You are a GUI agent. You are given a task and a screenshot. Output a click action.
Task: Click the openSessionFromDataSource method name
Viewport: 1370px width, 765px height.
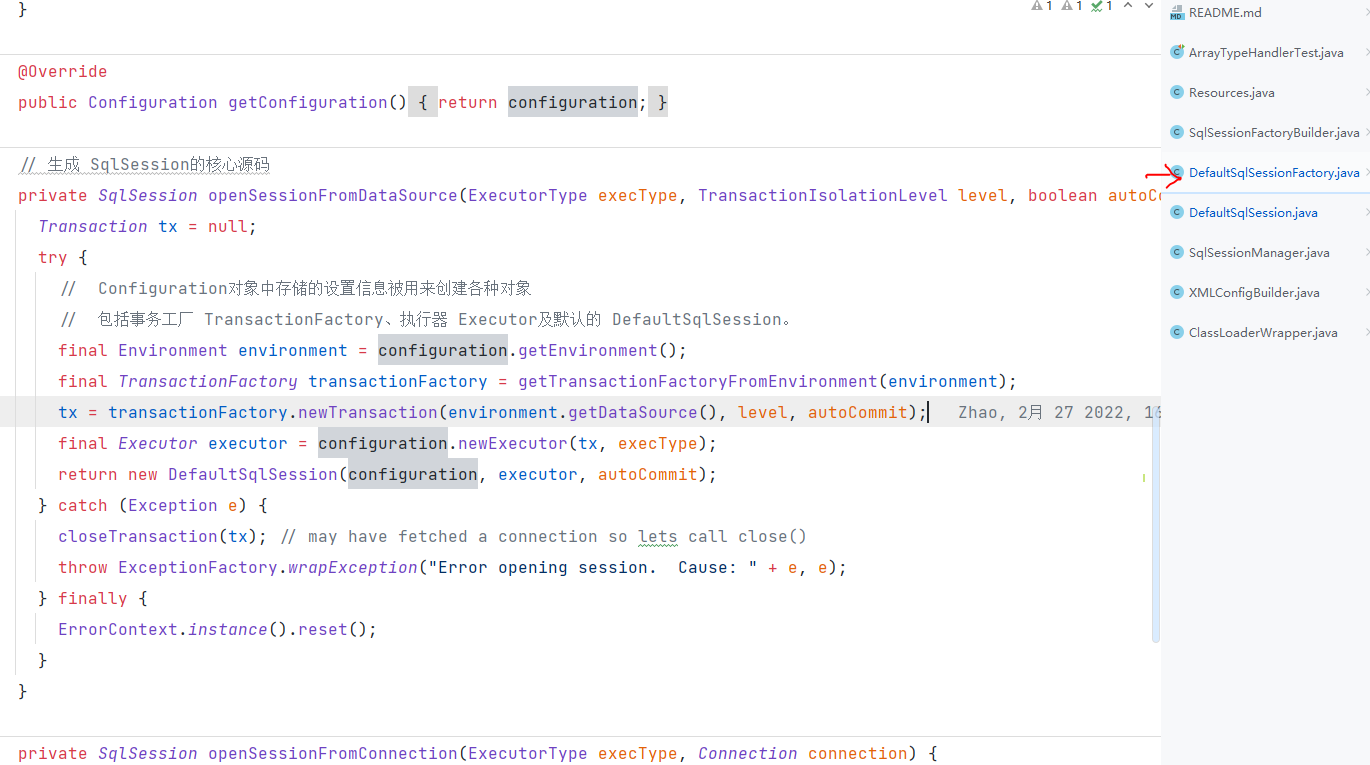tap(333, 196)
